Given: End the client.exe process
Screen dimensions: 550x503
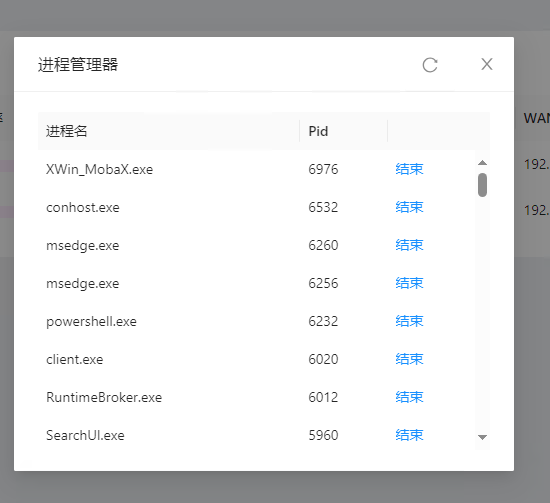Looking at the screenshot, I should [409, 359].
